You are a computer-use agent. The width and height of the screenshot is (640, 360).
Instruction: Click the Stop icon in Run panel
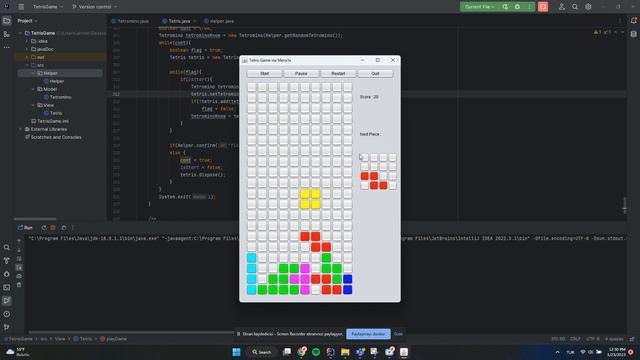tap(53, 228)
